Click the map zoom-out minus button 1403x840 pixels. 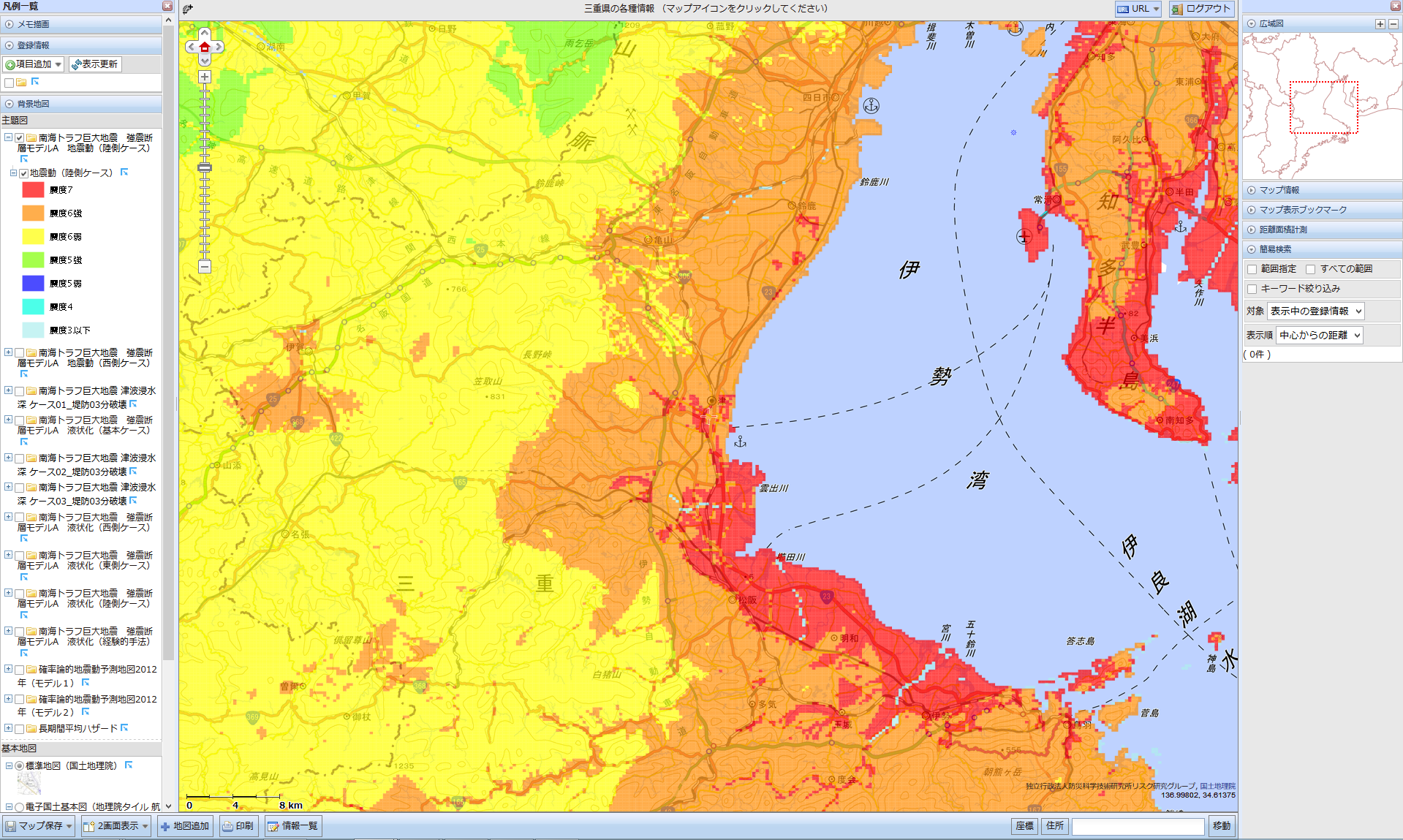[x=205, y=267]
